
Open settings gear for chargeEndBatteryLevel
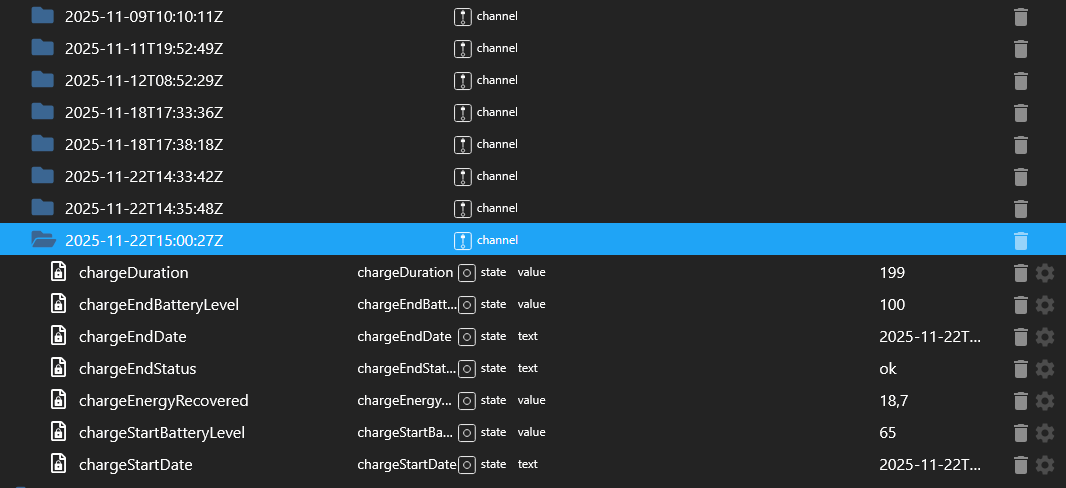click(1045, 305)
